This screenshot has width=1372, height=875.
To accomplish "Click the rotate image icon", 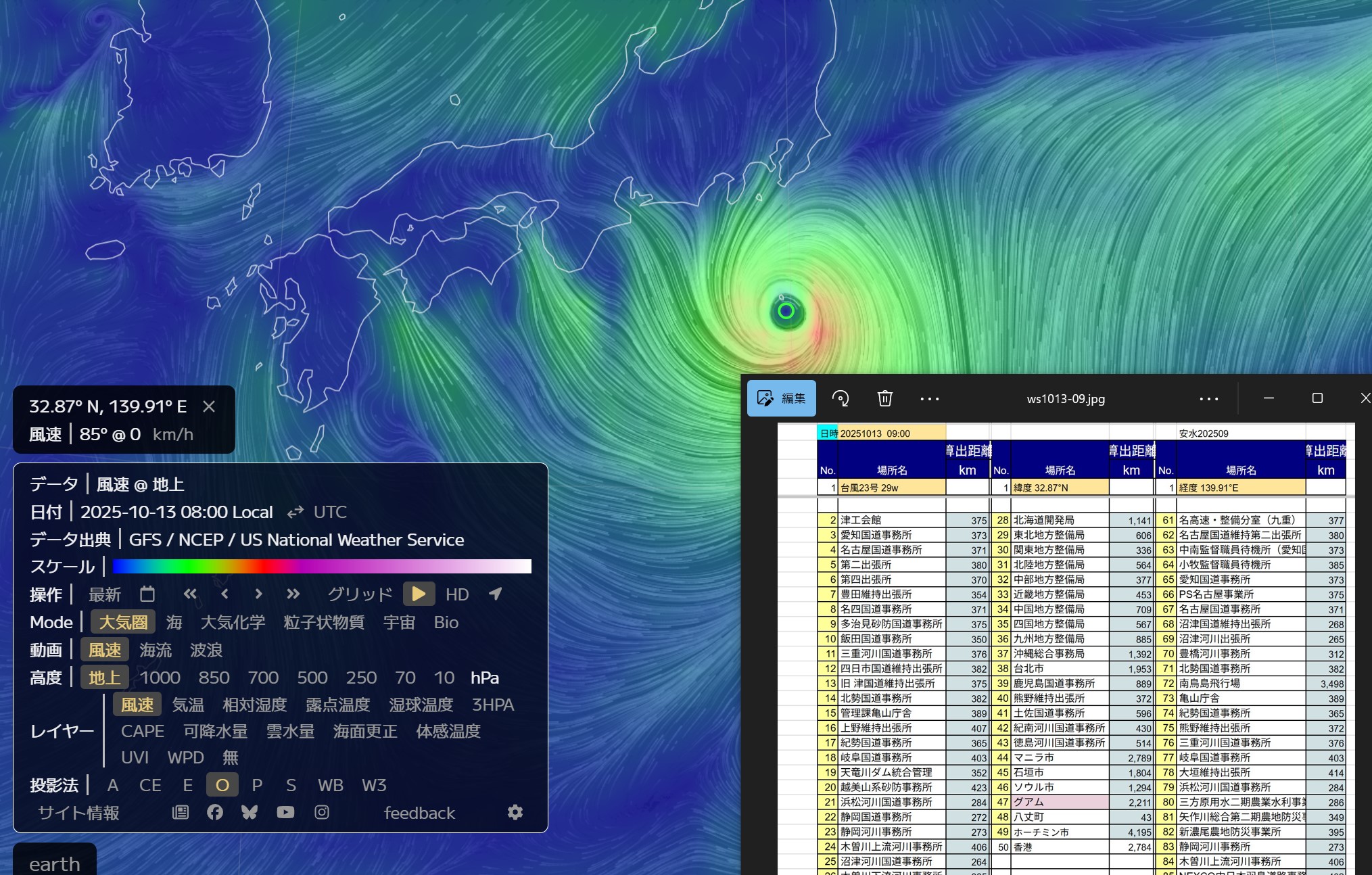I will tap(841, 398).
